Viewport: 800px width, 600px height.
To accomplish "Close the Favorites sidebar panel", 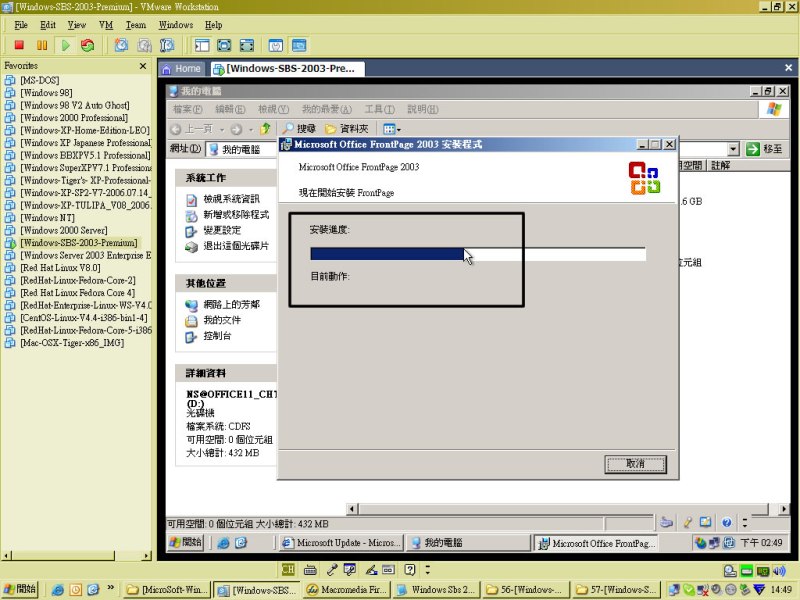I will point(143,66).
